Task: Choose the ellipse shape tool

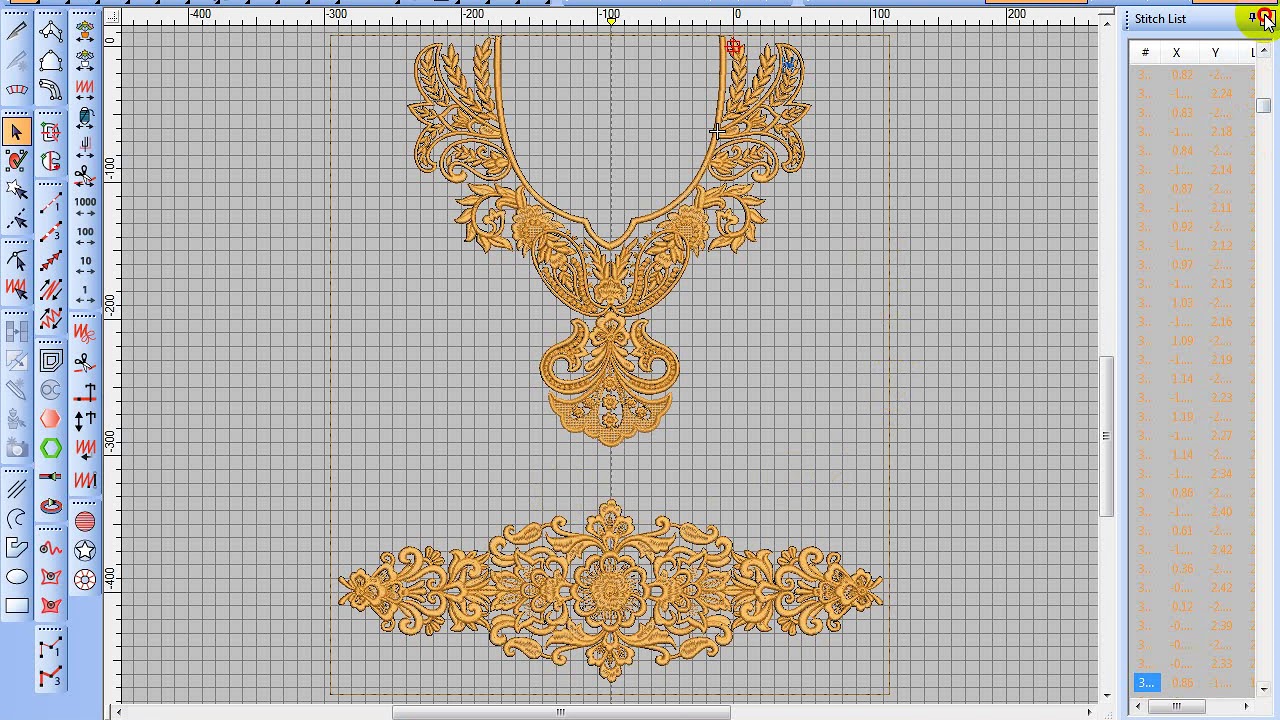Action: (17, 577)
